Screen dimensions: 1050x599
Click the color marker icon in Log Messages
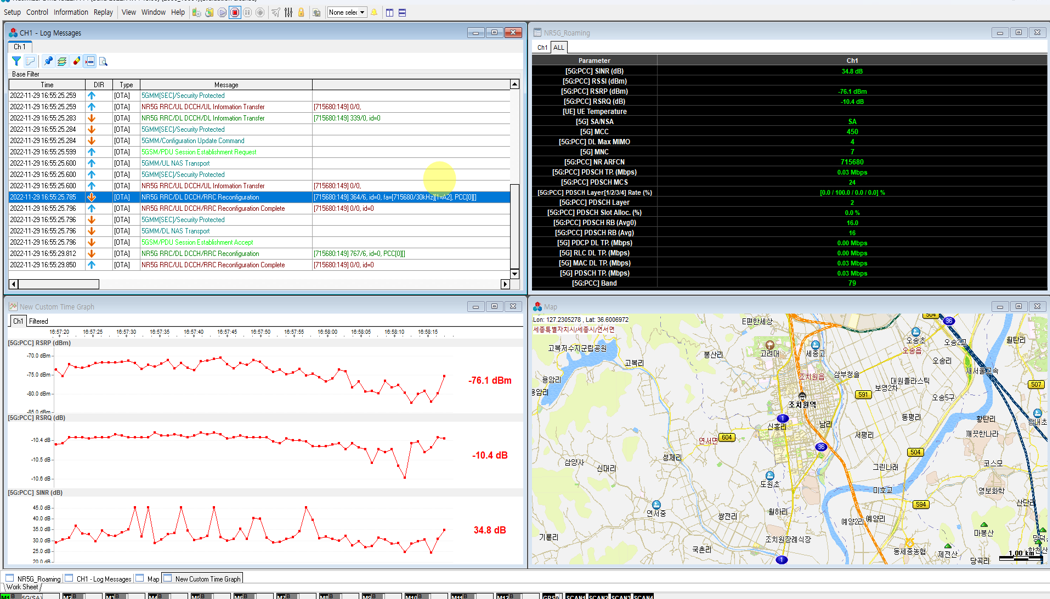76,62
